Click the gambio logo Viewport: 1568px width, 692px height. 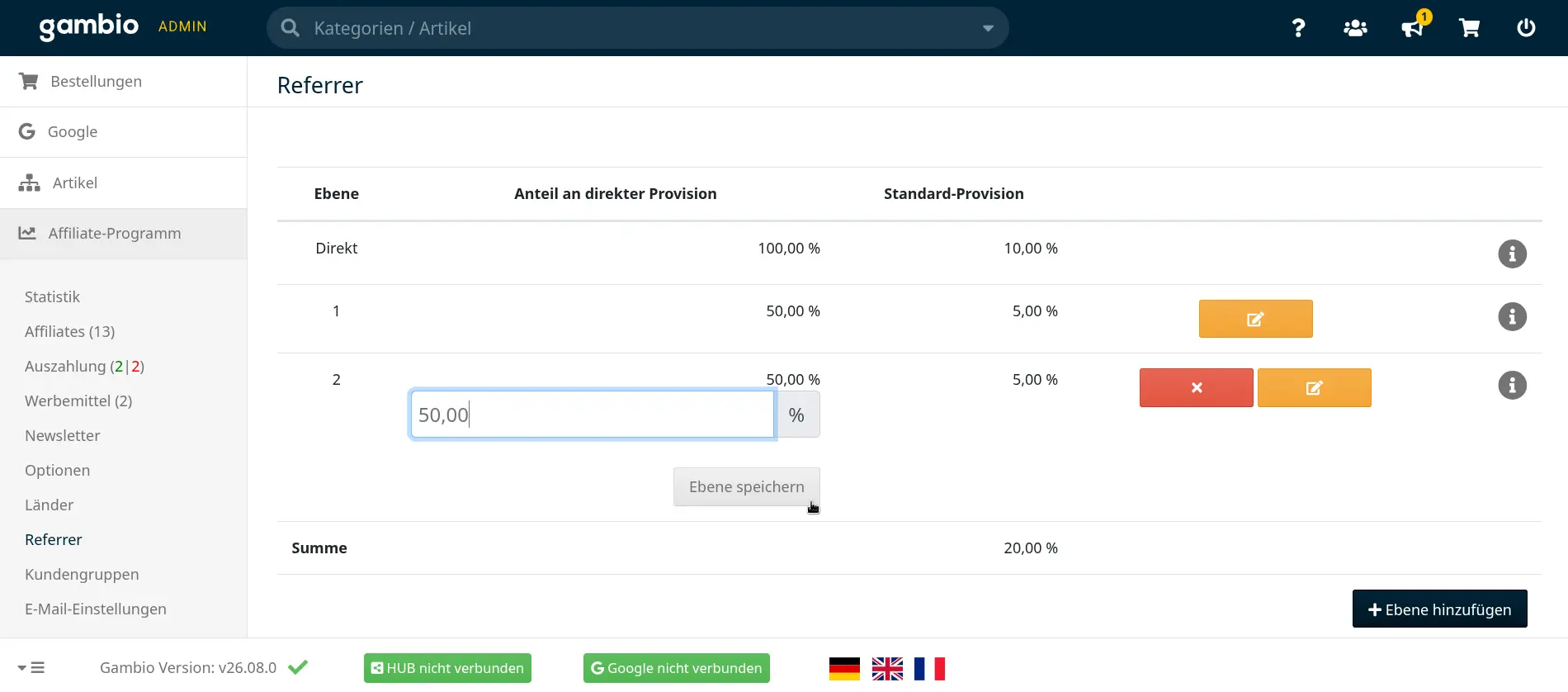coord(89,26)
